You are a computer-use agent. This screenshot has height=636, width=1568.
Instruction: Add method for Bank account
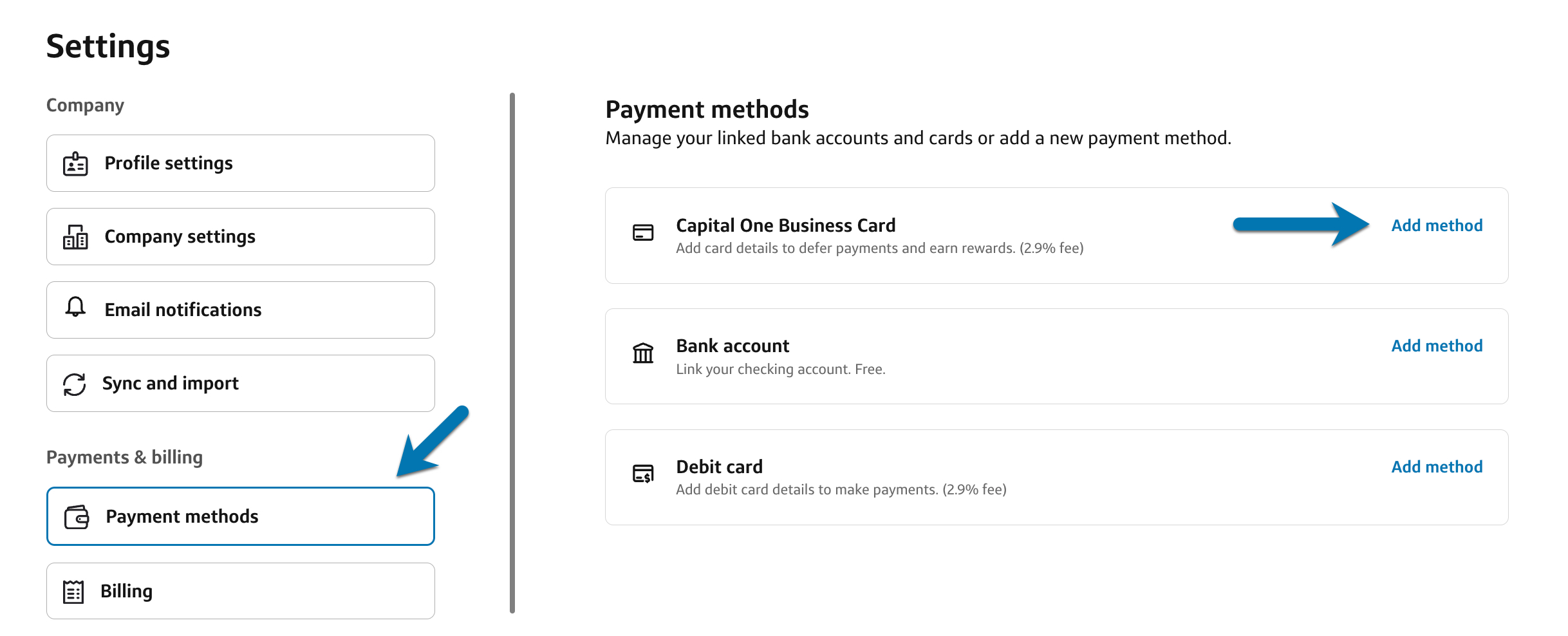[1437, 346]
